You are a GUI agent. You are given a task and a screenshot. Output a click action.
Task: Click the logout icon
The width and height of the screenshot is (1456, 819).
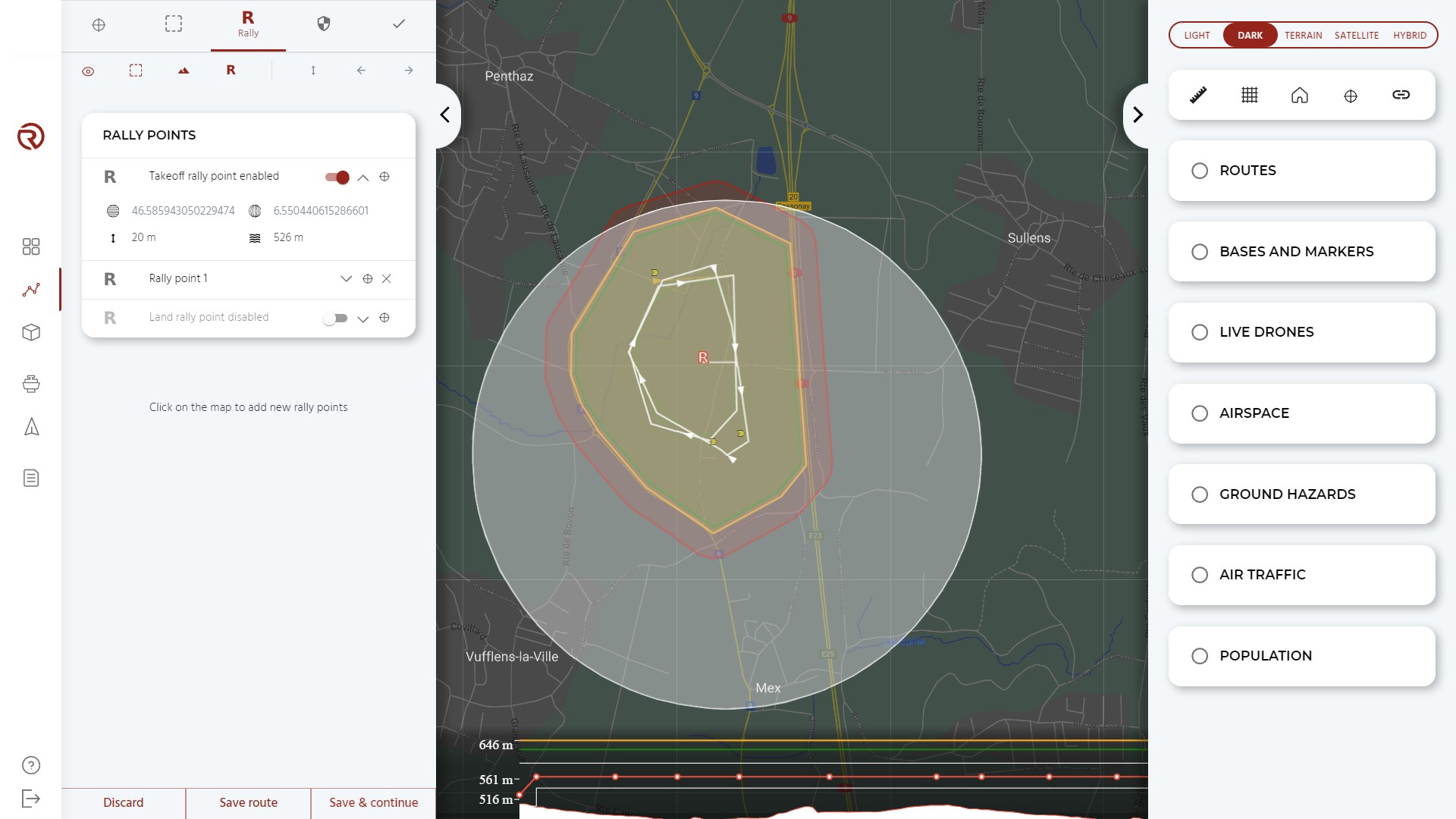click(31, 799)
